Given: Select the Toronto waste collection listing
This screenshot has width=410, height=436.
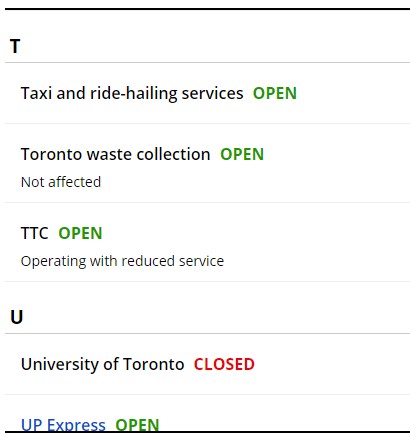Looking at the screenshot, I should [116, 154].
